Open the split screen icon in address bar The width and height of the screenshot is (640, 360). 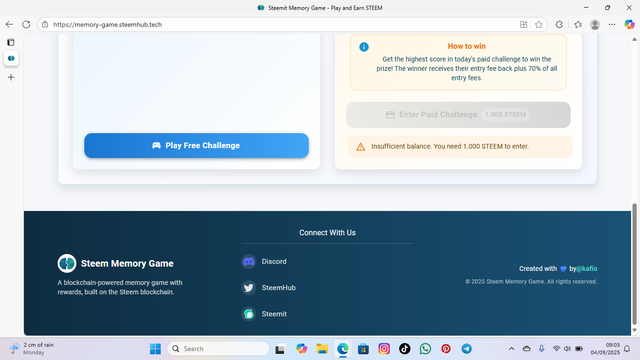pyautogui.click(x=524, y=24)
